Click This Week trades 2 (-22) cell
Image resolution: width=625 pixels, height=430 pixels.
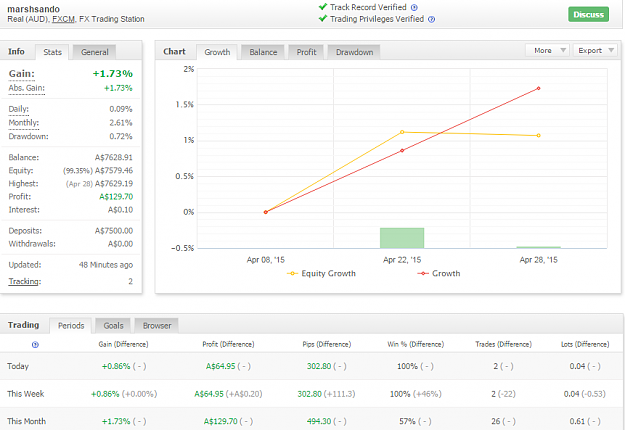pyautogui.click(x=503, y=394)
